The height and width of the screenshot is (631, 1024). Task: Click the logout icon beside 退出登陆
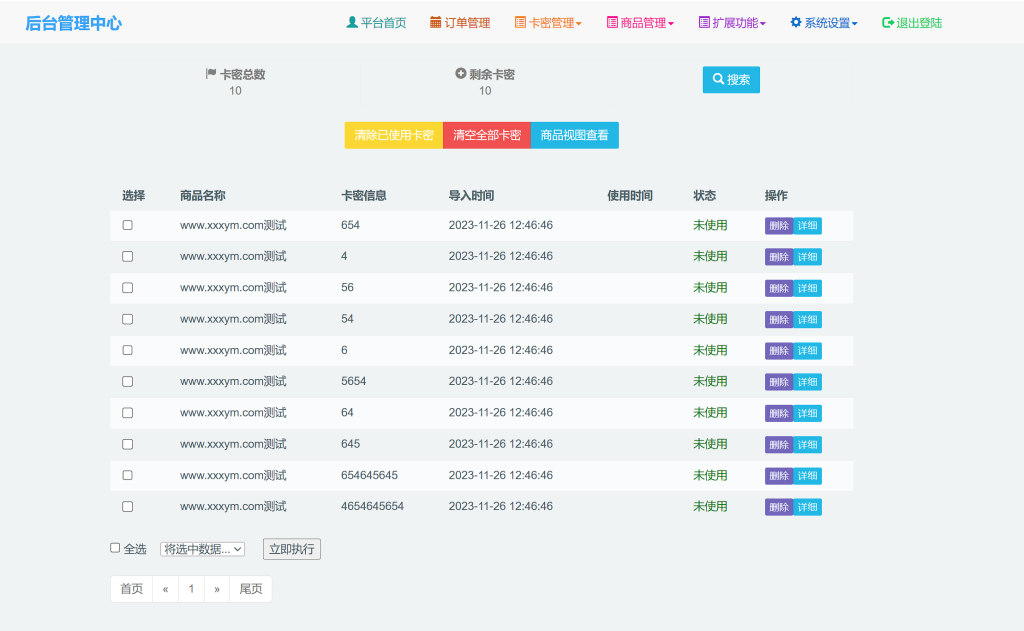(889, 22)
